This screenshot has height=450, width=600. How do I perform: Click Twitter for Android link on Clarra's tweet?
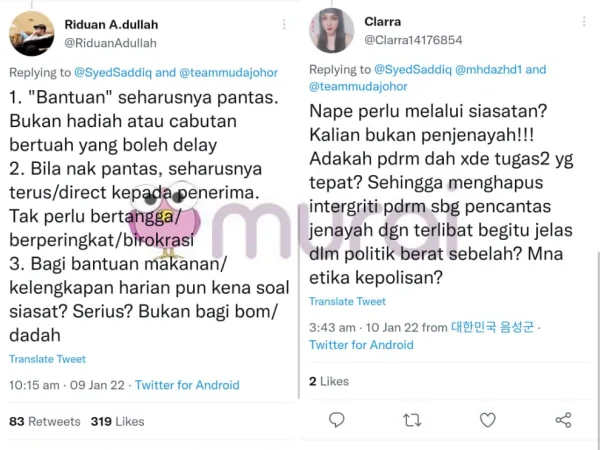click(x=361, y=345)
